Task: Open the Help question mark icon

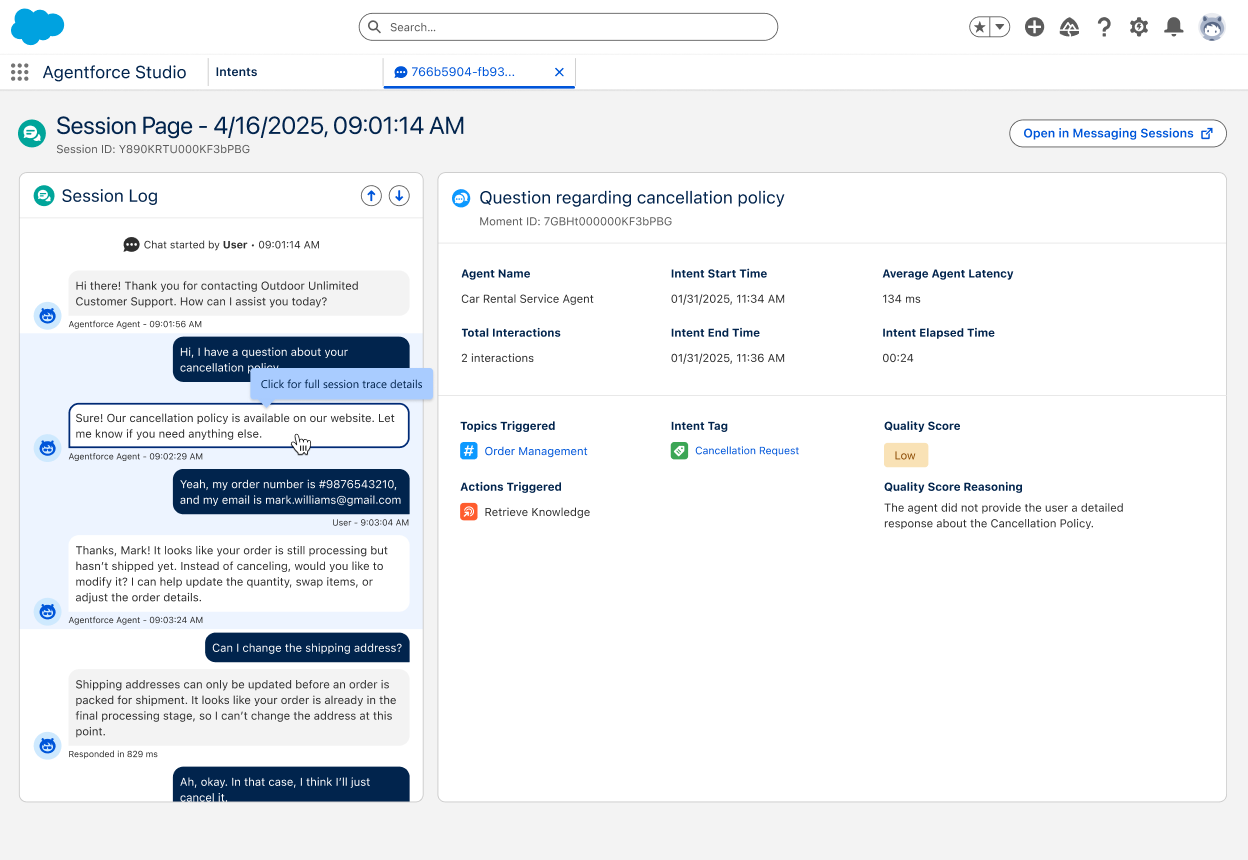Action: coord(1104,27)
